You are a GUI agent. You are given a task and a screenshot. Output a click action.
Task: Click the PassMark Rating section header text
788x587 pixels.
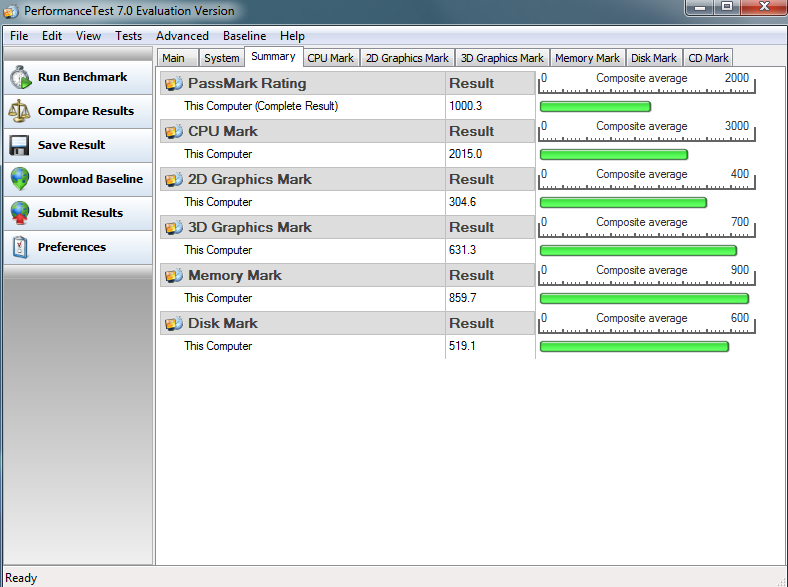[x=247, y=83]
